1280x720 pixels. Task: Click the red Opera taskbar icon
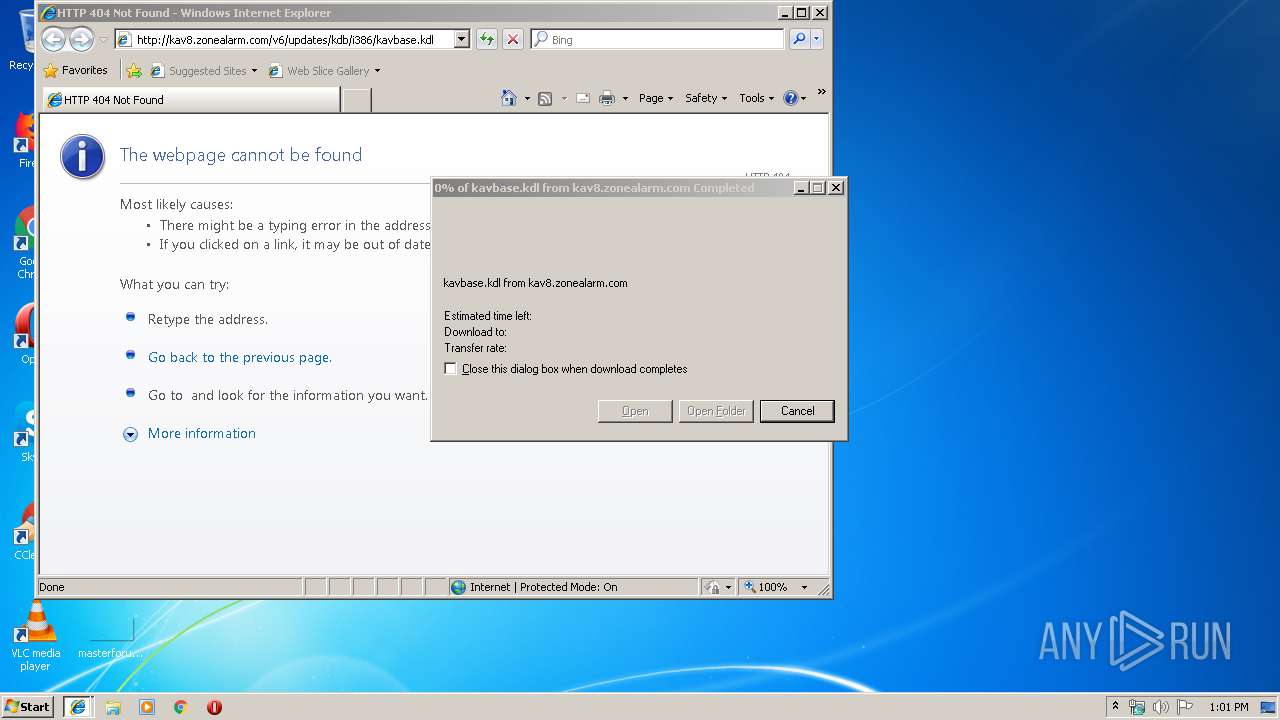click(214, 707)
